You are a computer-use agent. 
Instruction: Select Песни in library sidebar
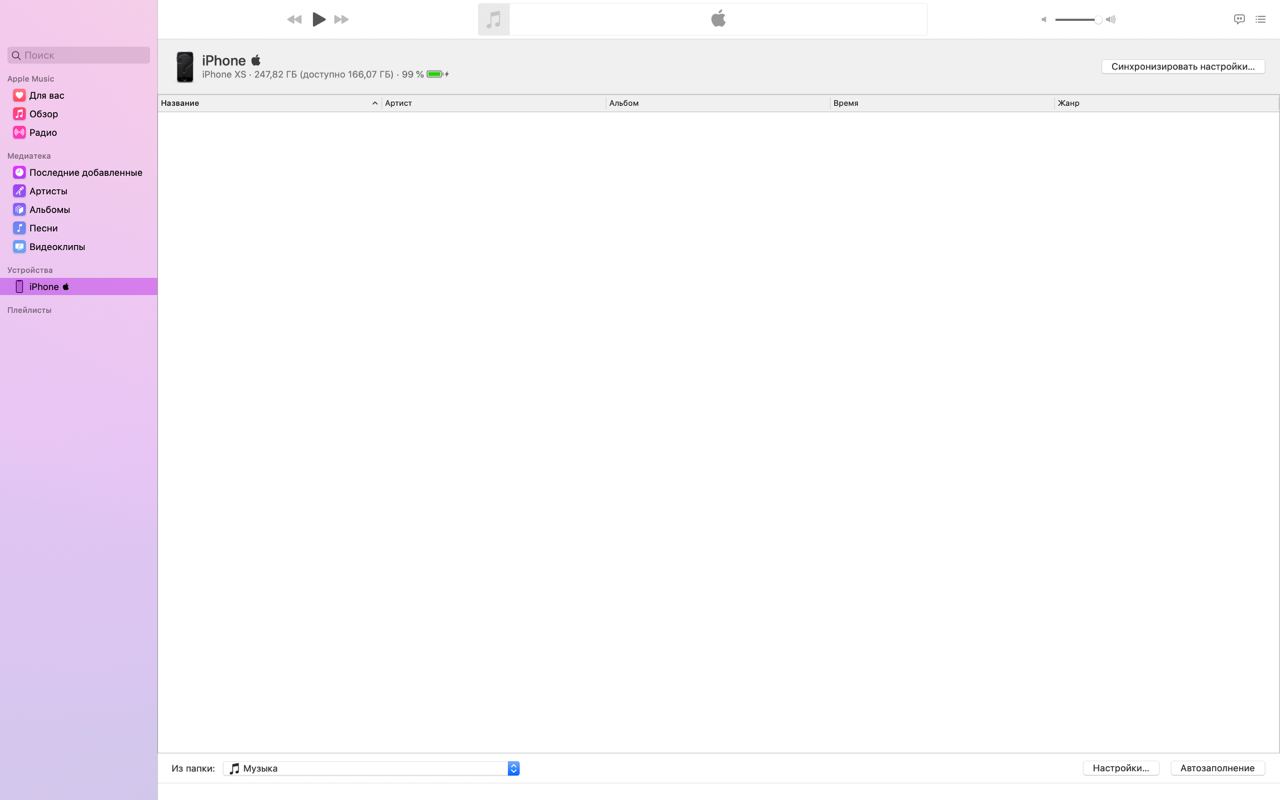click(x=78, y=228)
